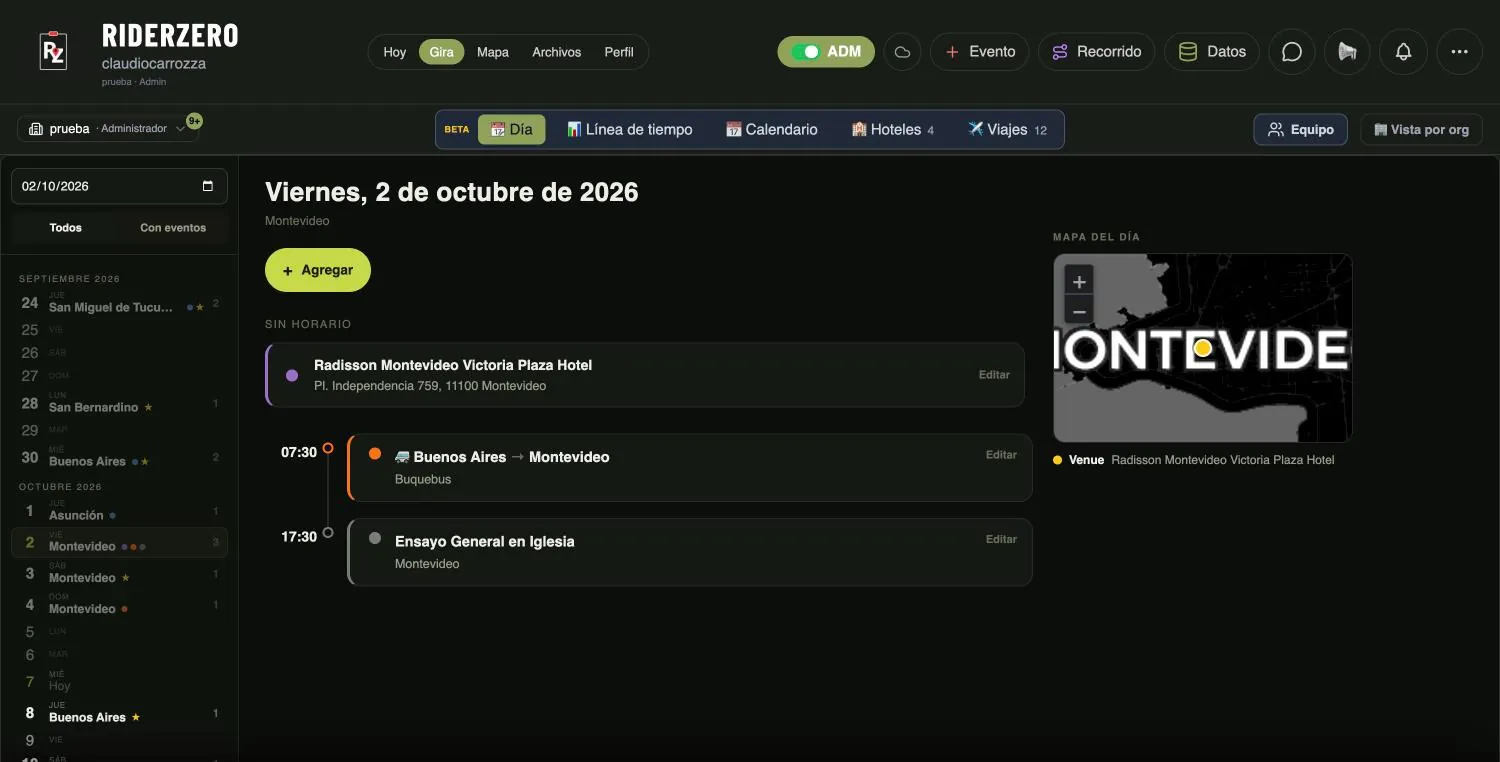This screenshot has height=762, width=1500.
Task: Switch to Línea de tiempo view
Action: click(x=630, y=129)
